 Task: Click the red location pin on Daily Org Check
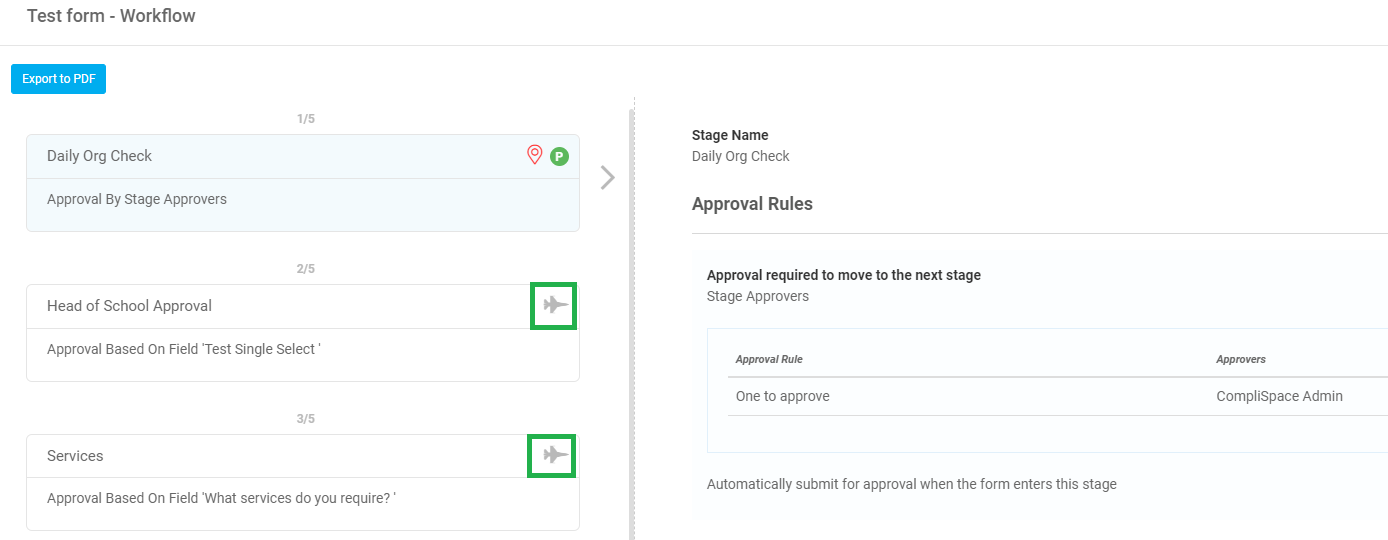click(534, 155)
